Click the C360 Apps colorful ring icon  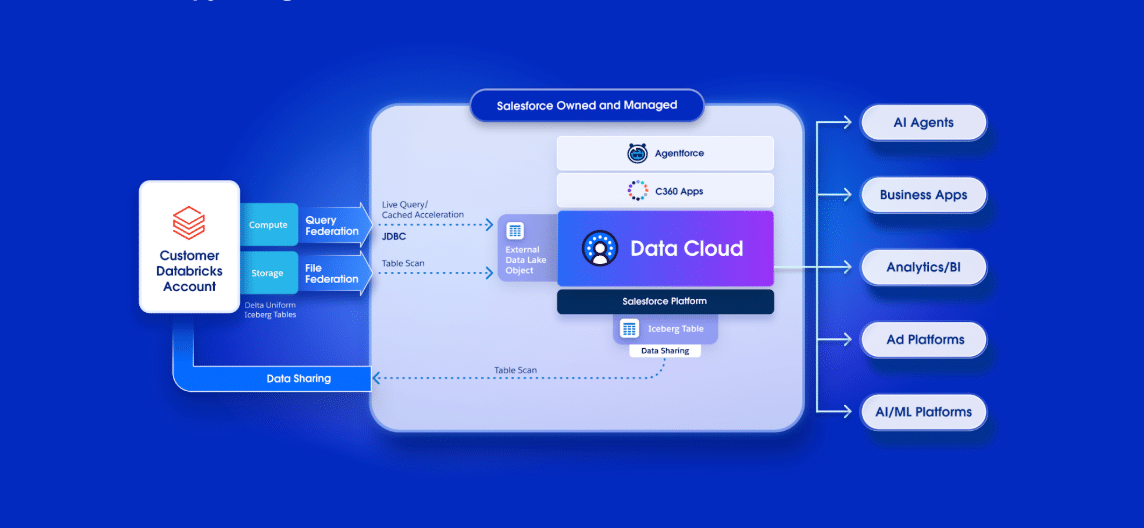[x=637, y=190]
